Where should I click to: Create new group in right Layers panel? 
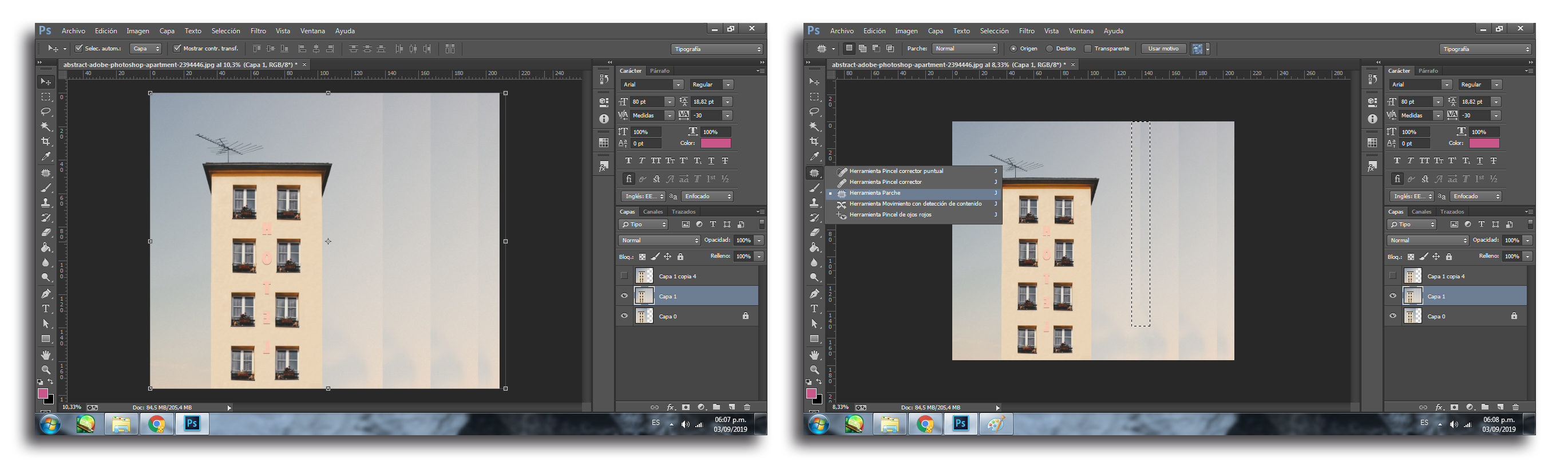coord(1485,407)
